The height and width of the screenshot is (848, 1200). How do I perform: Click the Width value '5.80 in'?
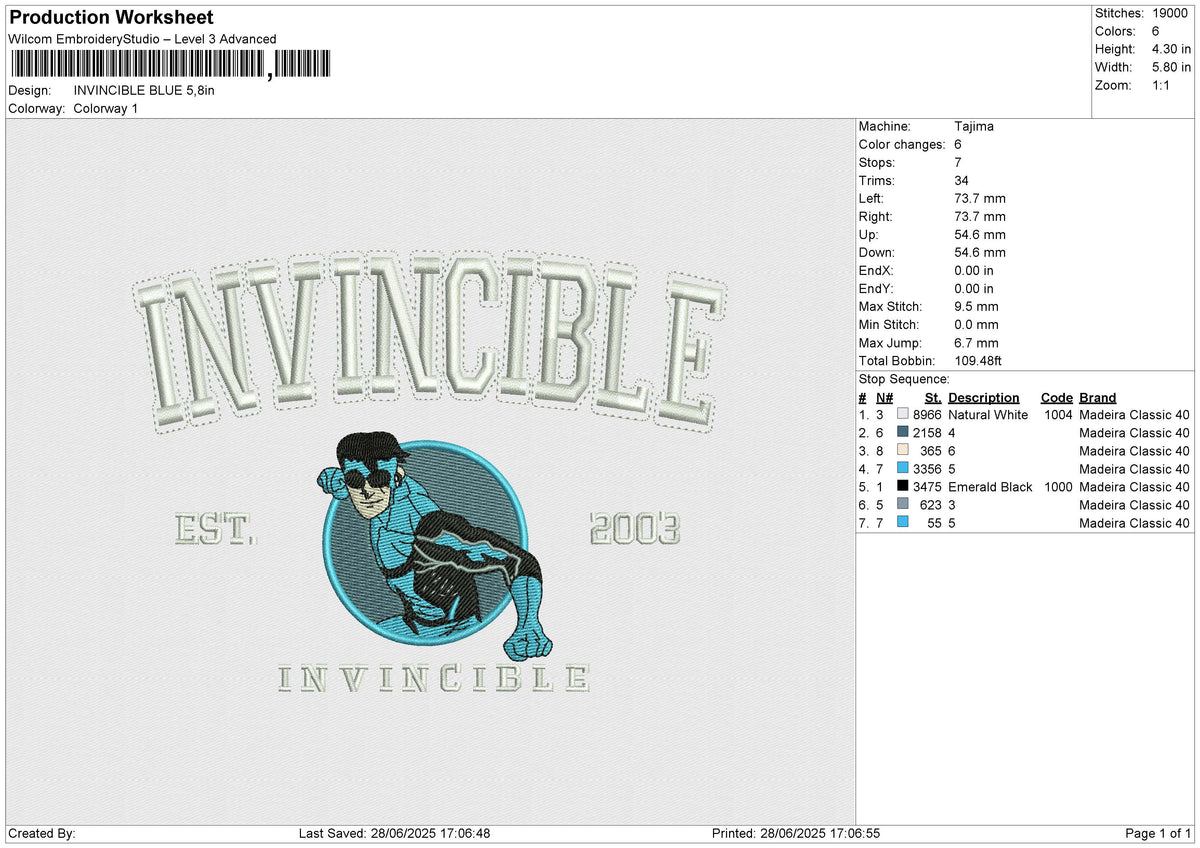tap(1170, 67)
